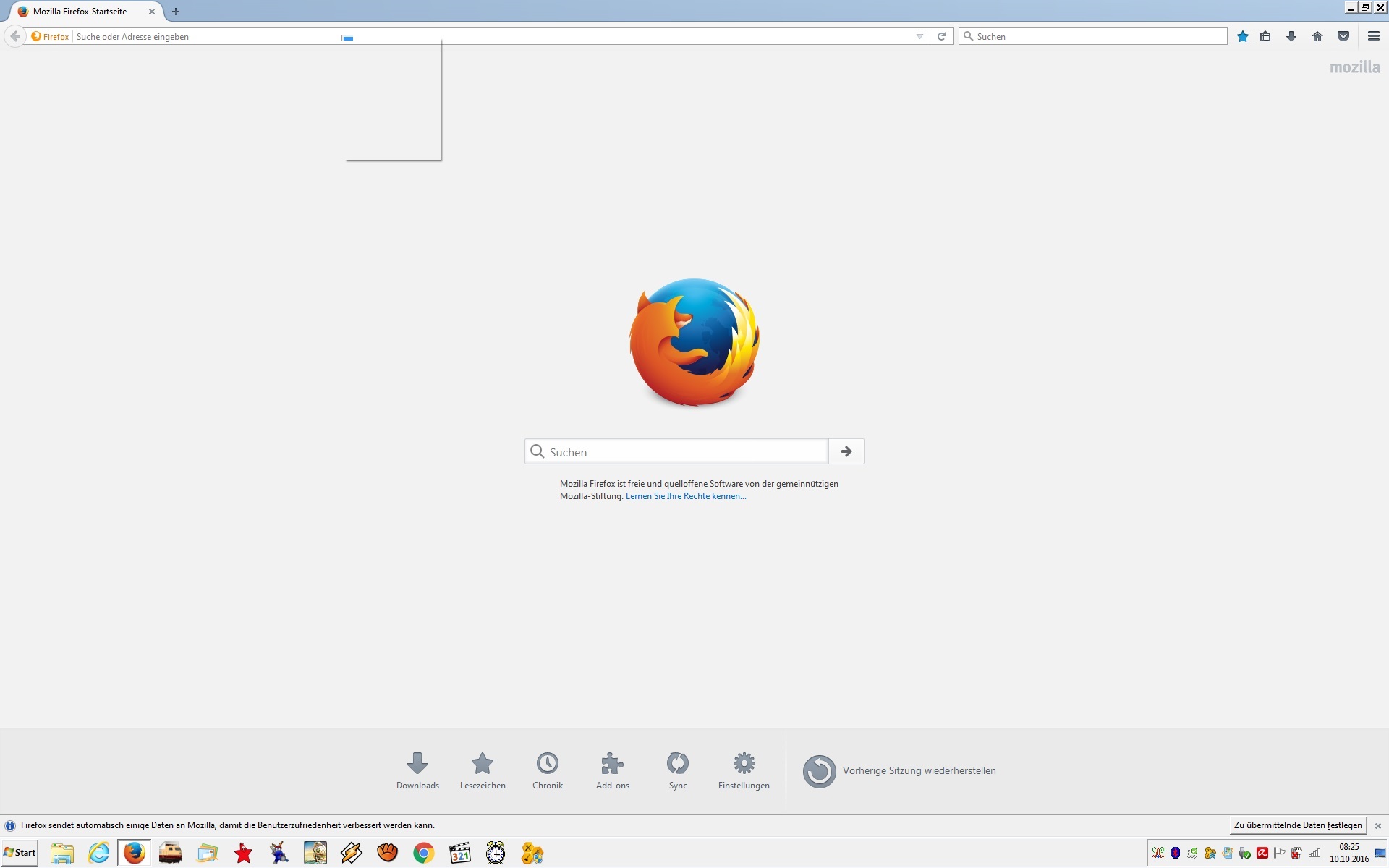Click the clock showing 08:25

click(x=1349, y=847)
